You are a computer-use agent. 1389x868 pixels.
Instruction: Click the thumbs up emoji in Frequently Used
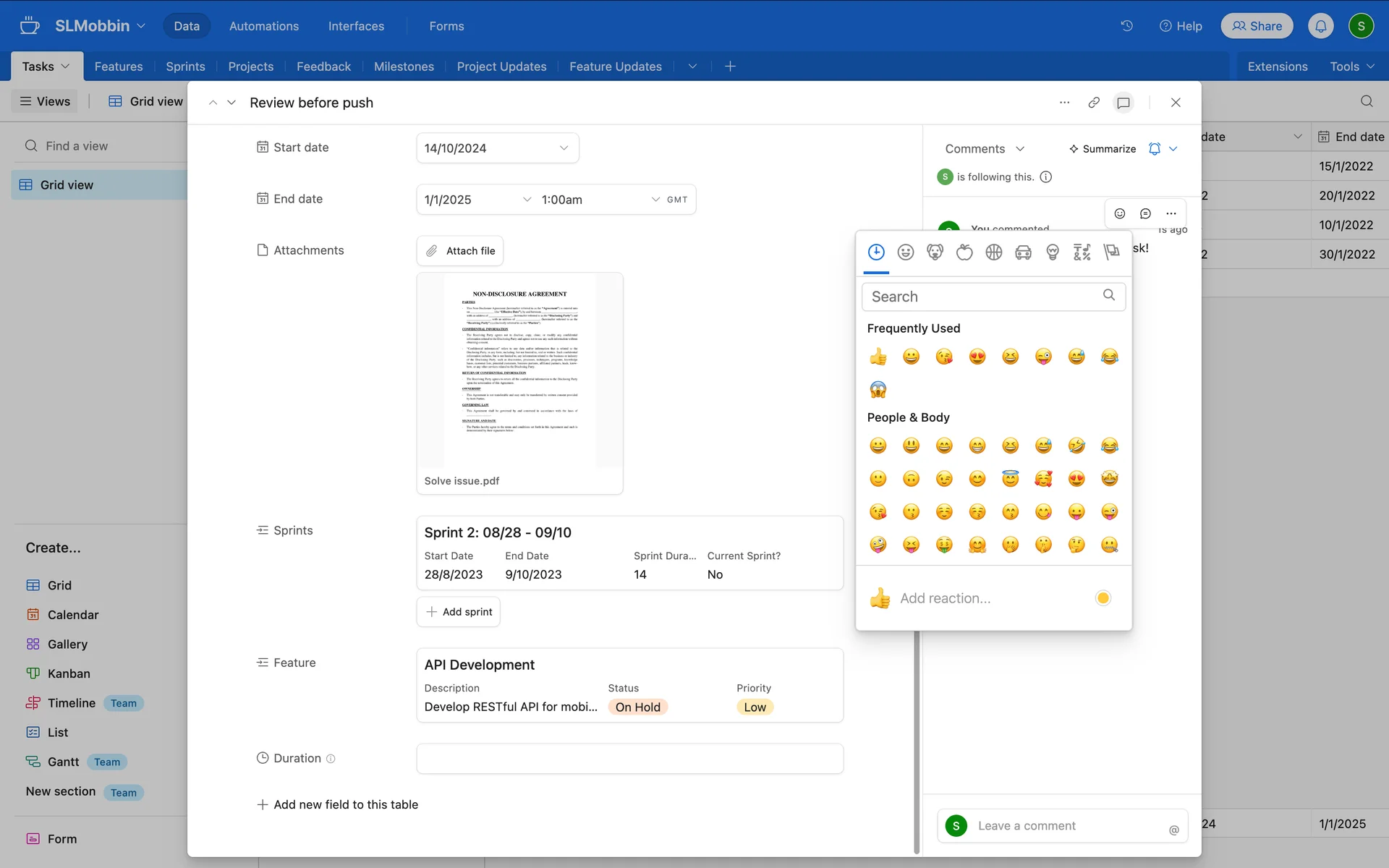[878, 357]
